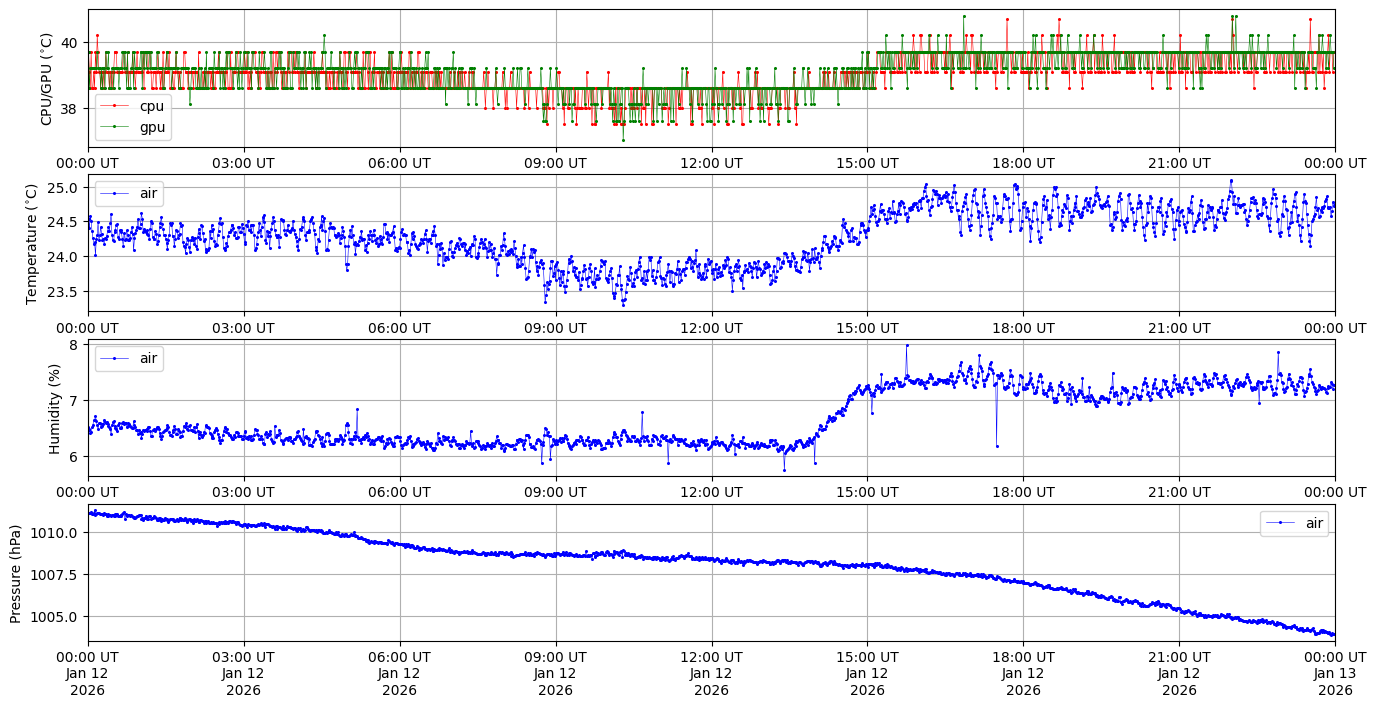The image size is (1376, 707).
Task: Click the 25.0 tick on Temperature axis
Action: (66, 188)
